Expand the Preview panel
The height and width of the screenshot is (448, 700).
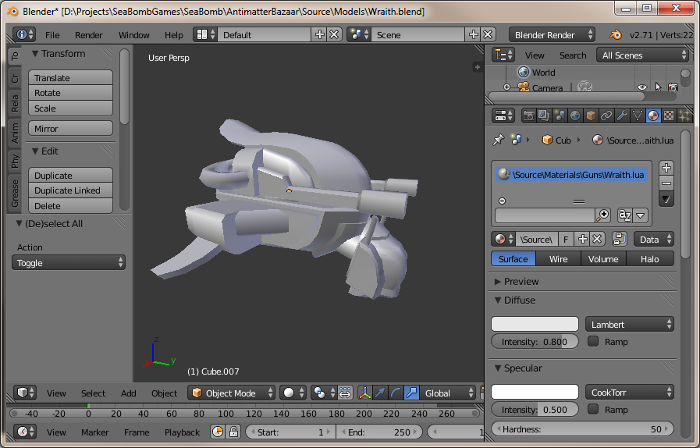tap(497, 282)
